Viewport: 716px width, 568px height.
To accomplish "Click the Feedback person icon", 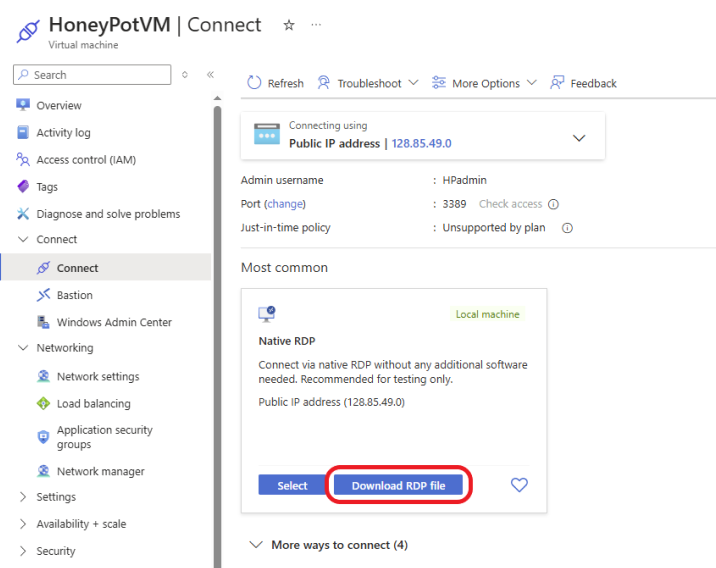I will [x=557, y=83].
